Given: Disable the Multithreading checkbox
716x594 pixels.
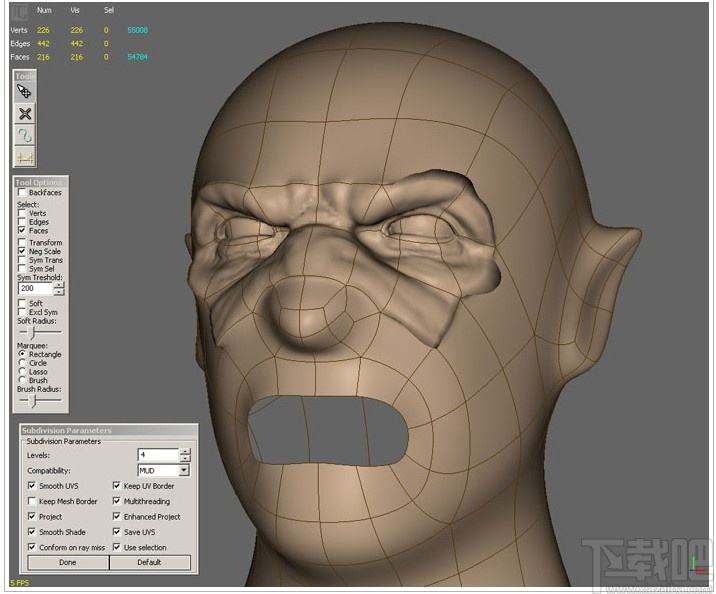Looking at the screenshot, I should point(117,502).
